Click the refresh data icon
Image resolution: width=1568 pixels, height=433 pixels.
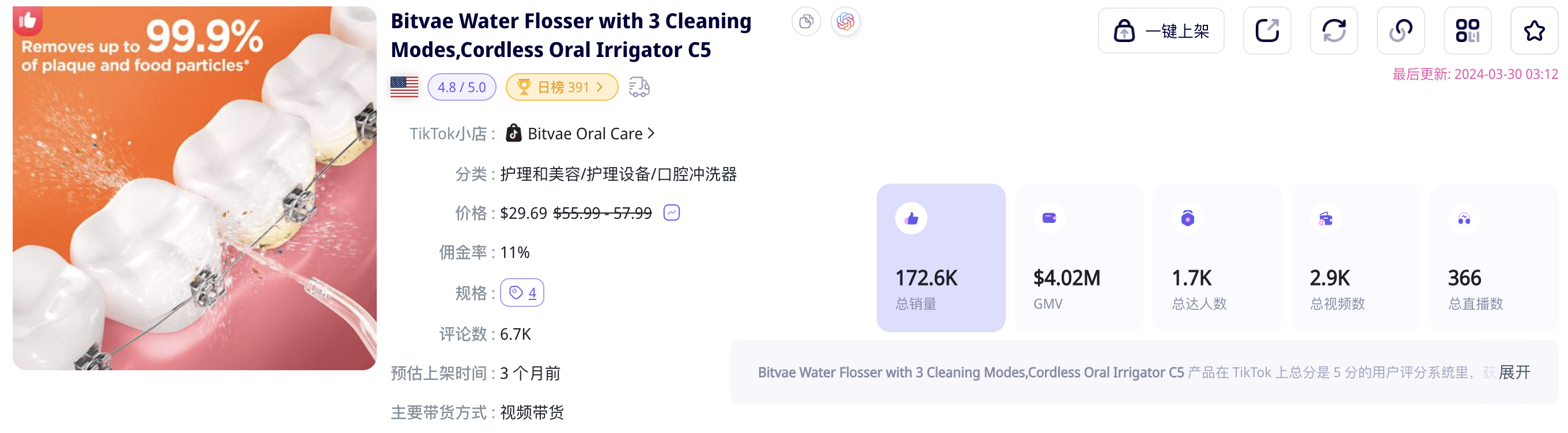pos(1334,31)
